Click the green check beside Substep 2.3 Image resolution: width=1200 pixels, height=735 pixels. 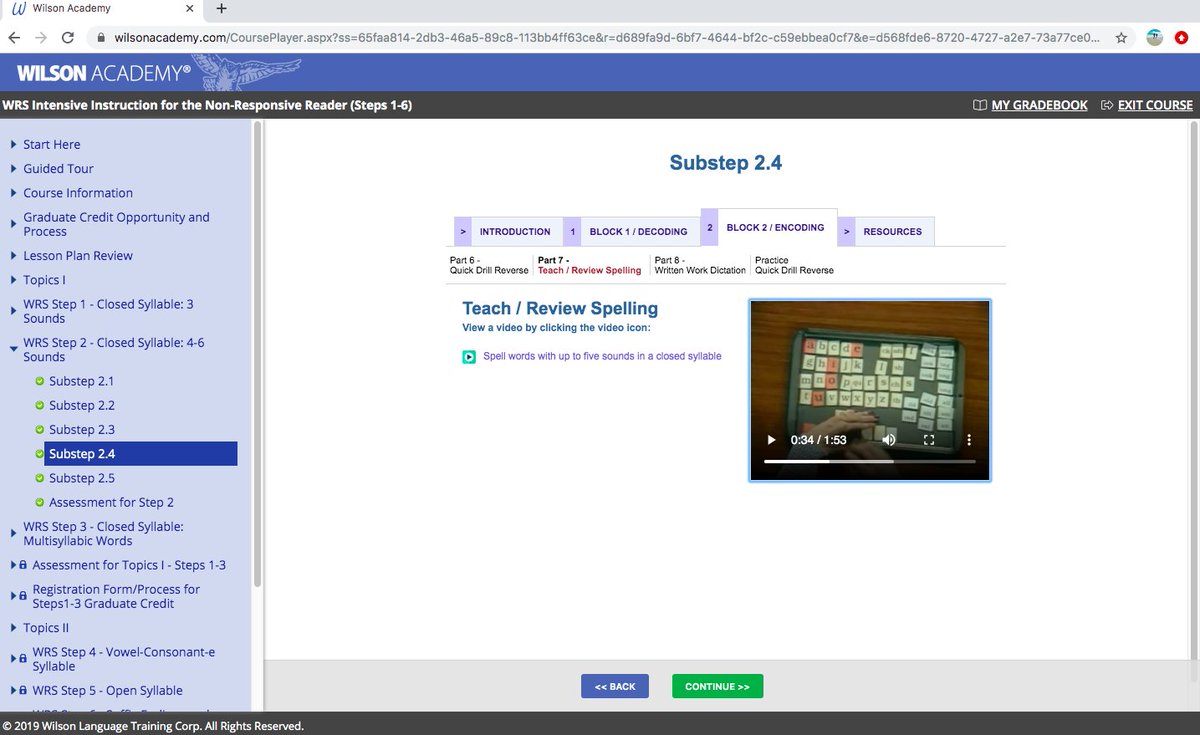[40, 429]
